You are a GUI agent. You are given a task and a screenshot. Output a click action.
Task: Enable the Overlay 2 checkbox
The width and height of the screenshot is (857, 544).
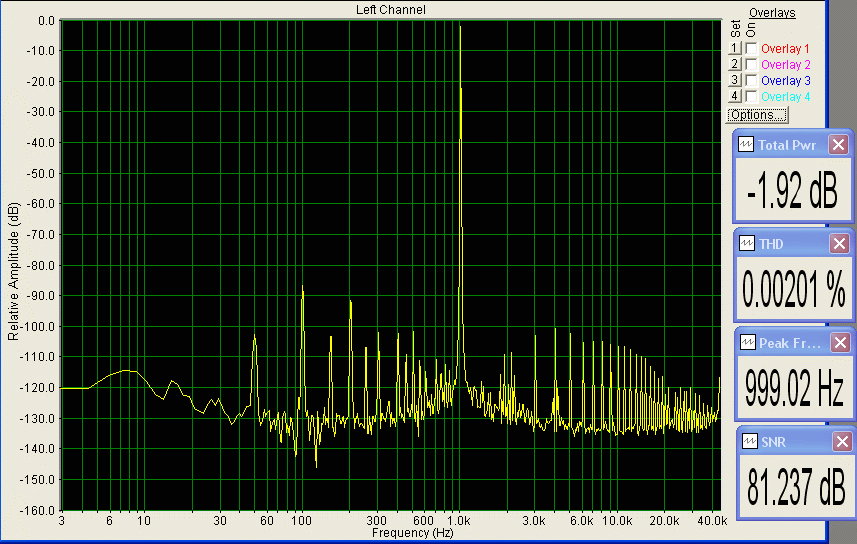(x=752, y=65)
